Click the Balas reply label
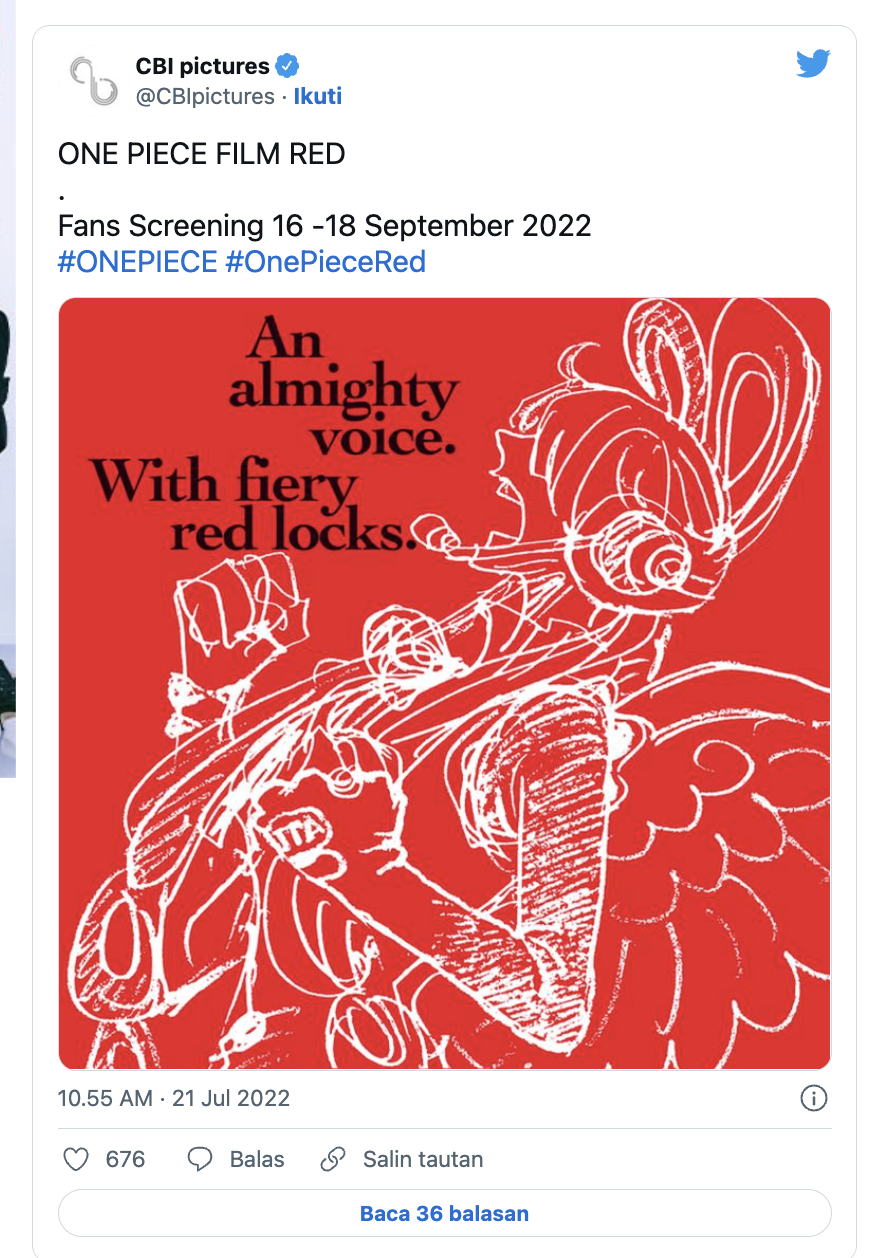876x1258 pixels. click(257, 1159)
